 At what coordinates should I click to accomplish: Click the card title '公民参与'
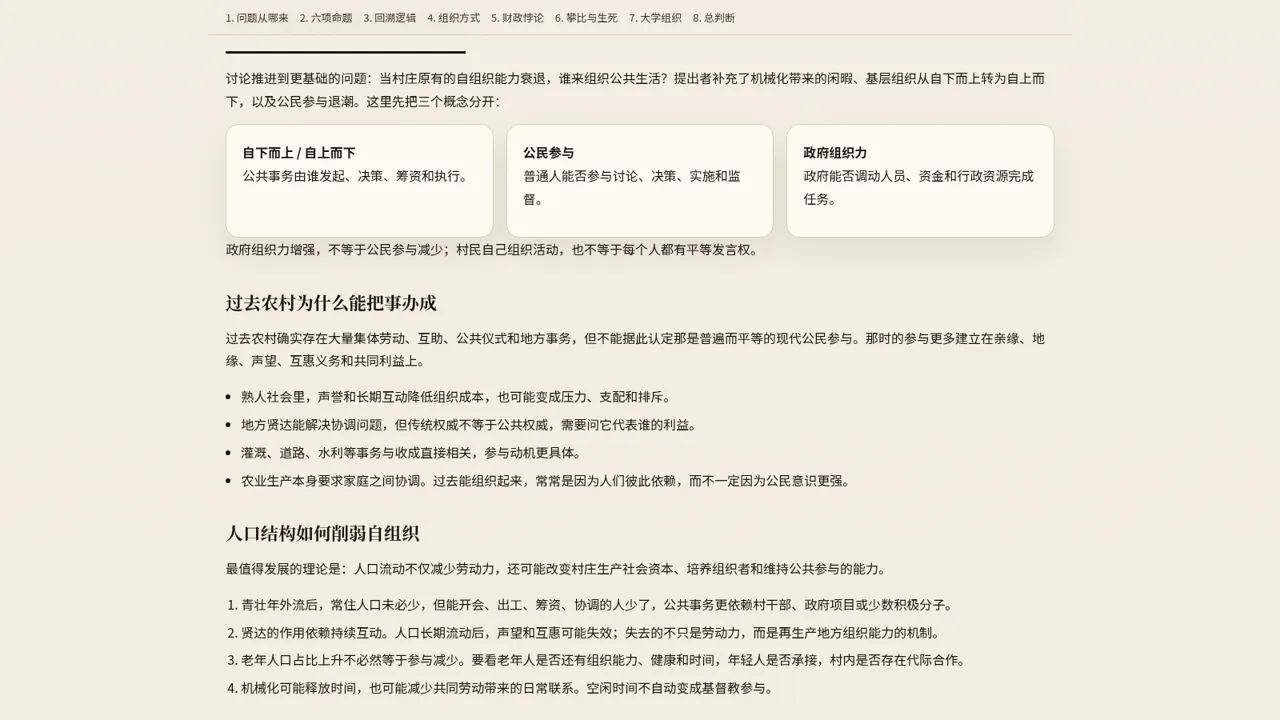(x=549, y=153)
